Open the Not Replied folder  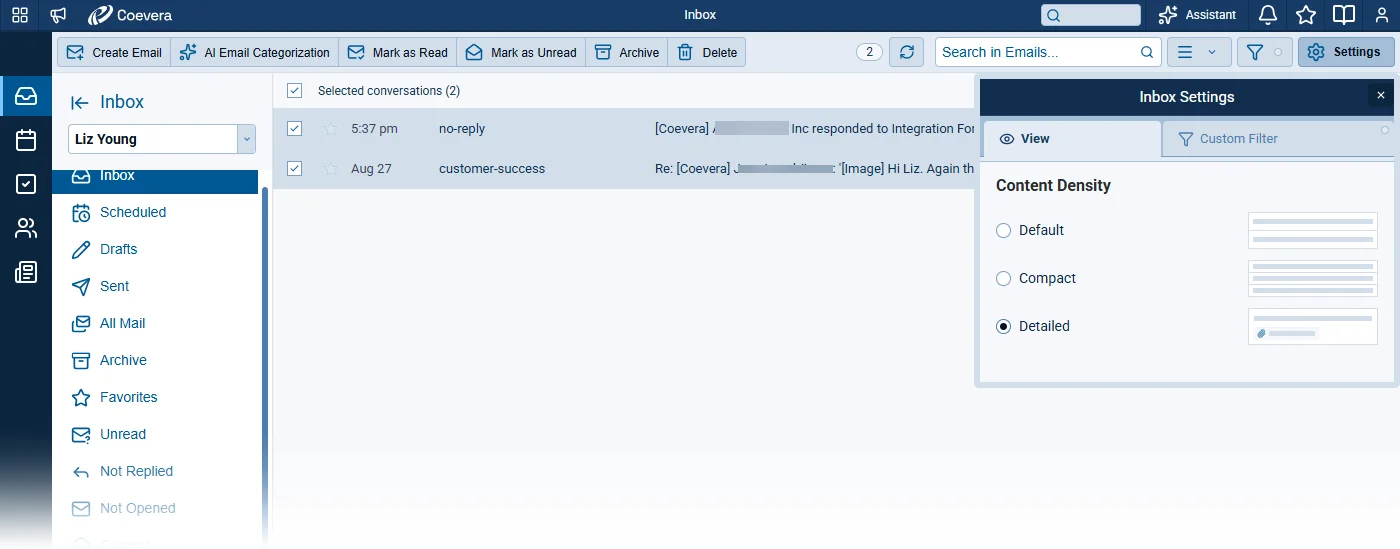136,471
